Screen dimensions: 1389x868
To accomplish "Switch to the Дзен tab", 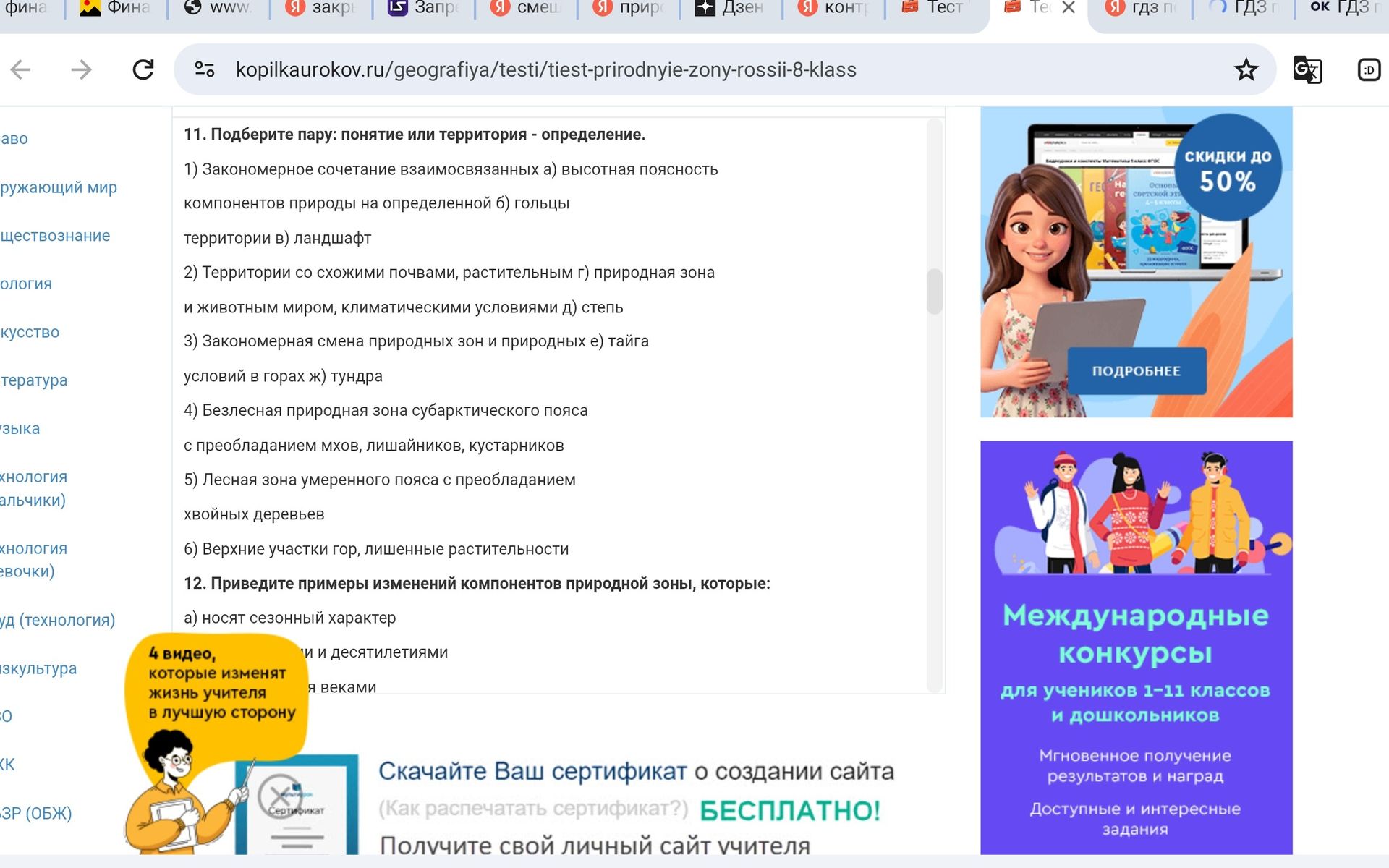I will tap(729, 8).
